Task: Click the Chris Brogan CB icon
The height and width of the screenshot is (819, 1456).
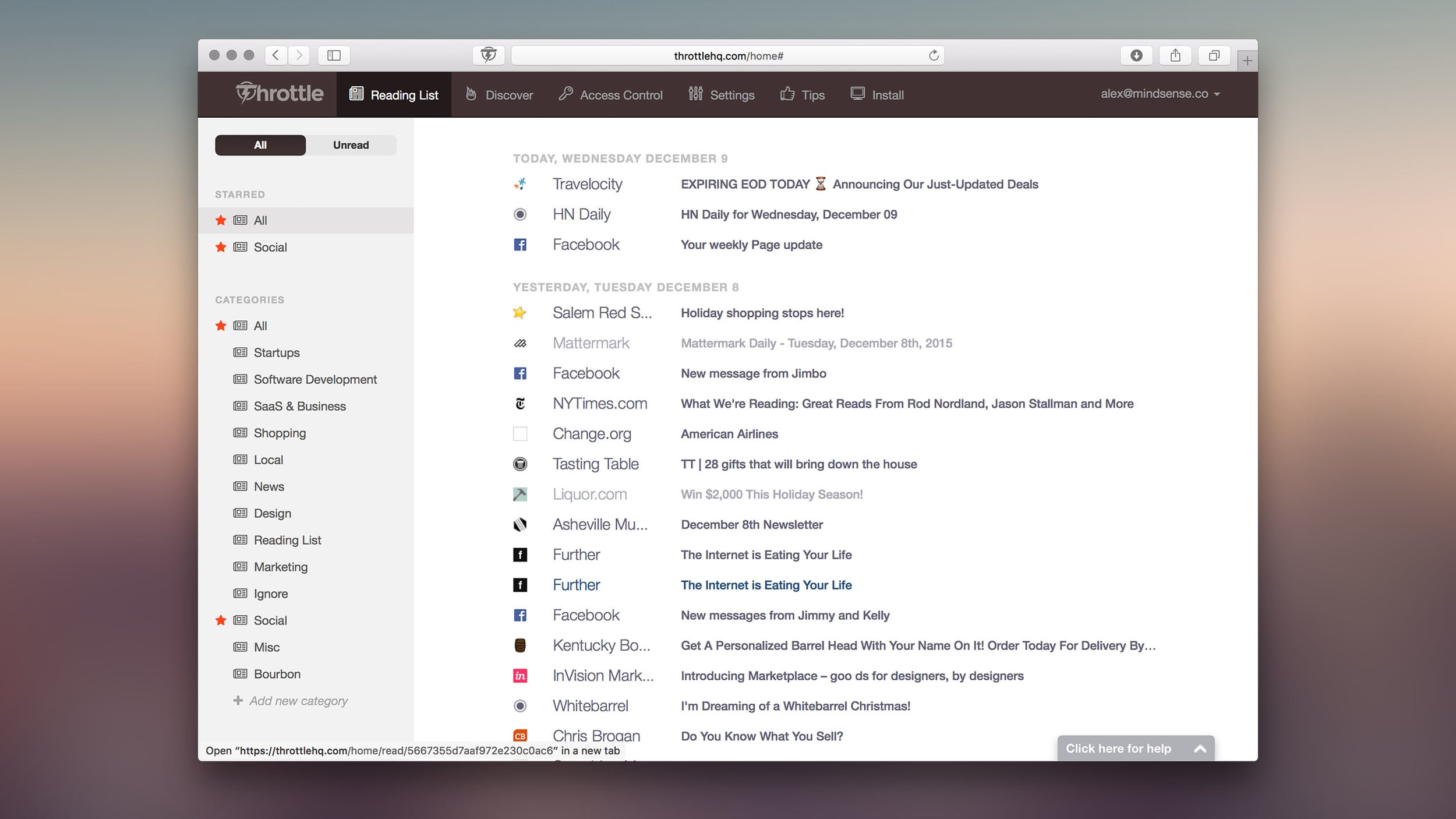Action: click(x=520, y=736)
